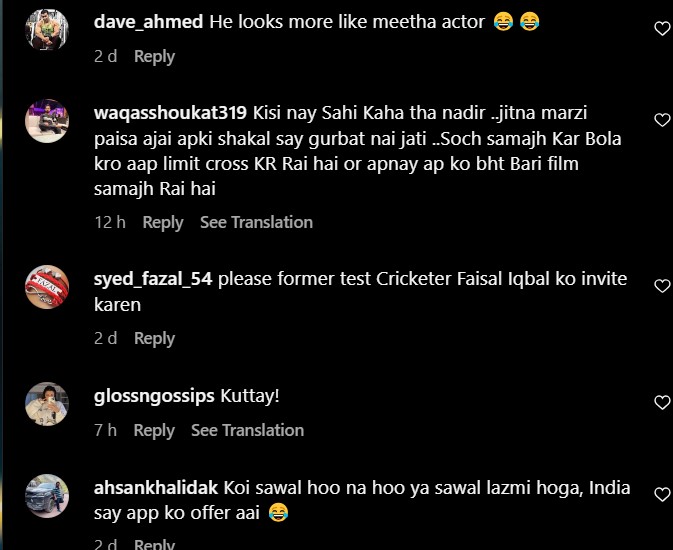Viewport: 673px width, 550px height.
Task: Open glossngossips profile picture
Action: (x=46, y=404)
